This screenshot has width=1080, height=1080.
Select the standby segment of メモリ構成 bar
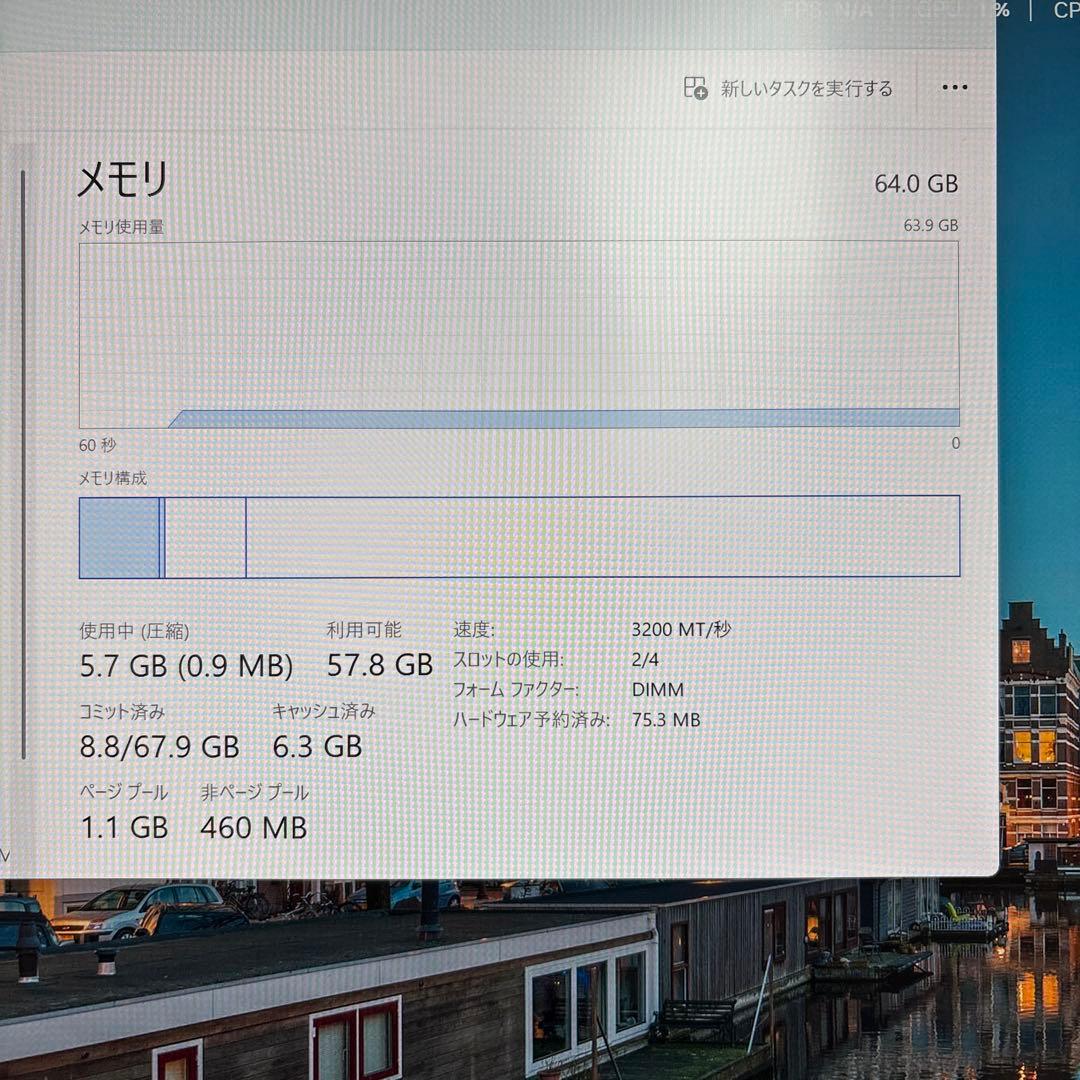pyautogui.click(x=205, y=537)
